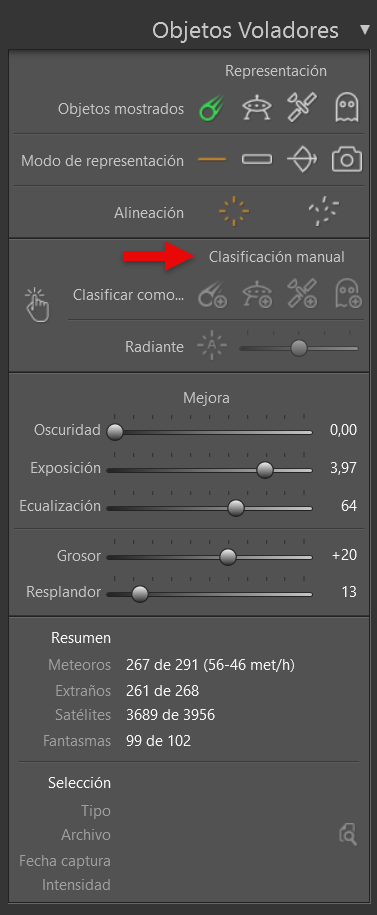
Task: Choose scattered alignment icon
Action: (x=324, y=211)
